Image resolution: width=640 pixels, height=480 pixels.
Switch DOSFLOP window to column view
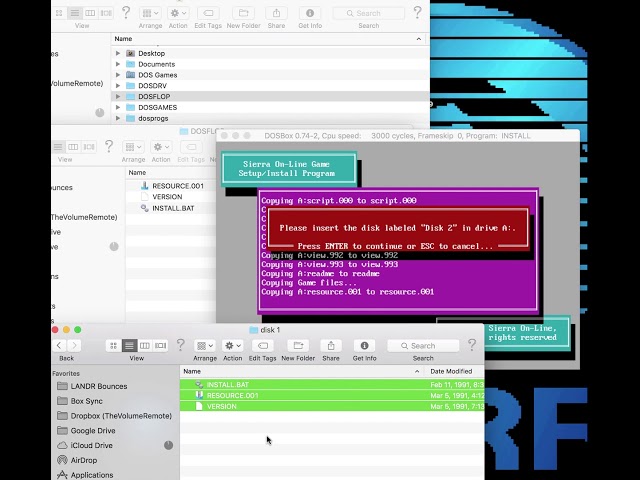[x=73, y=147]
